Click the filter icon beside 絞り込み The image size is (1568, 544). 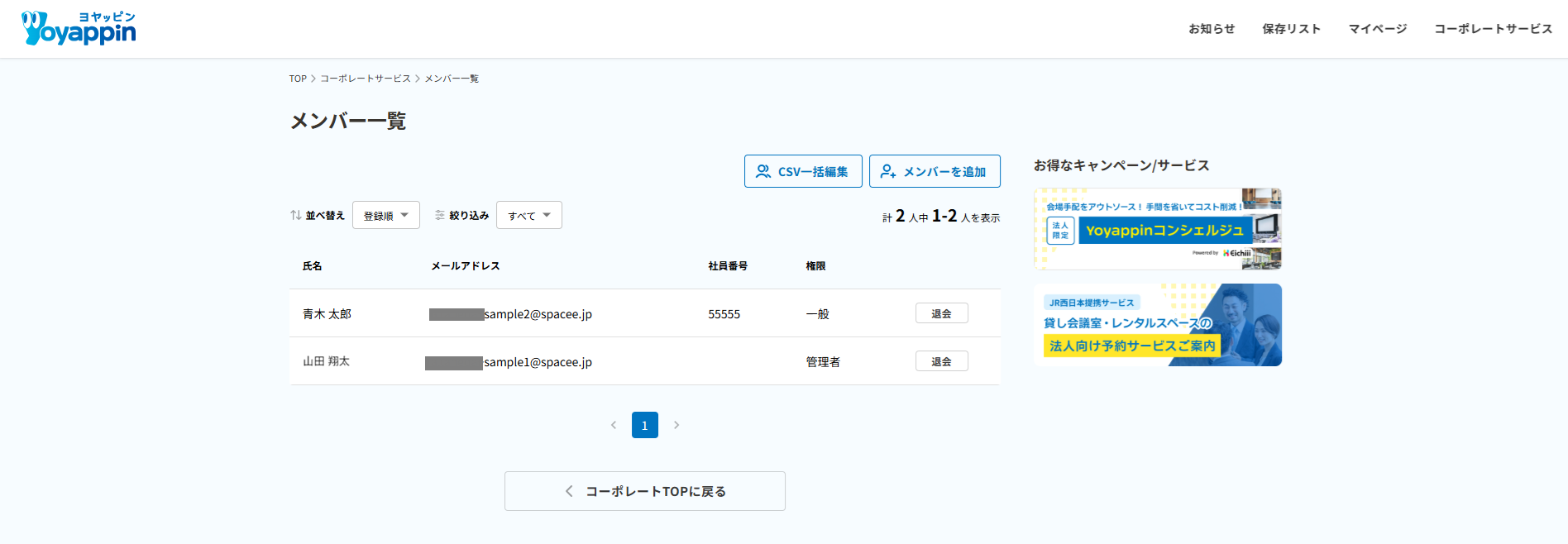point(440,215)
